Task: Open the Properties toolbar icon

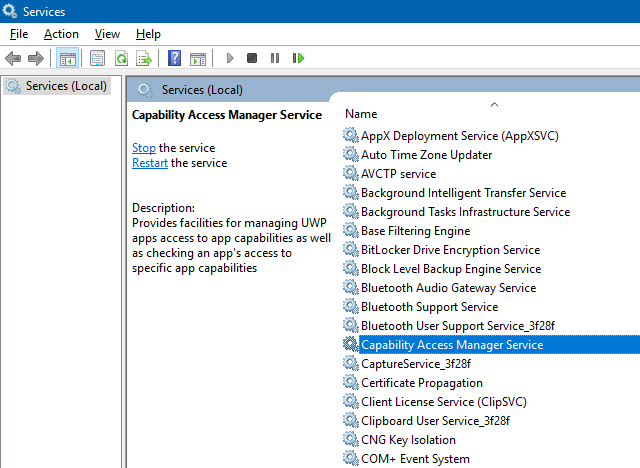Action: click(97, 58)
